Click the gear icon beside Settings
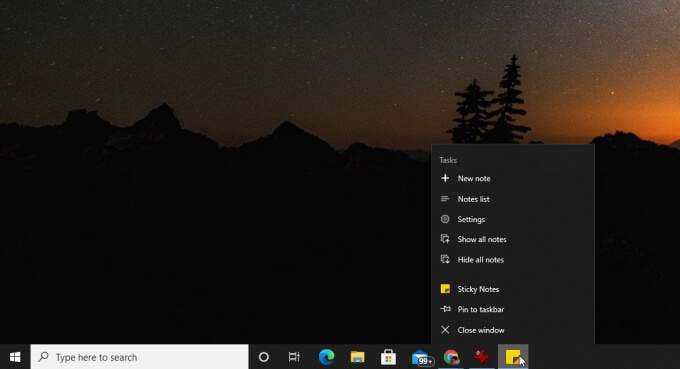 click(x=445, y=219)
